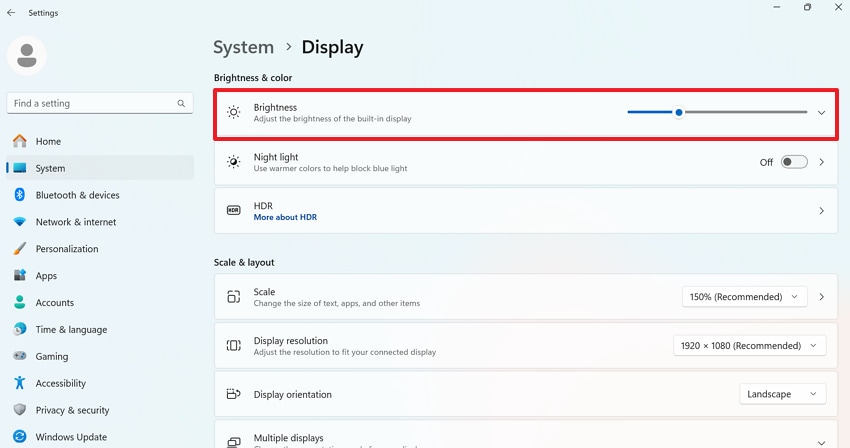The height and width of the screenshot is (448, 850).
Task: Open Network & internet settings
Action: click(100, 222)
